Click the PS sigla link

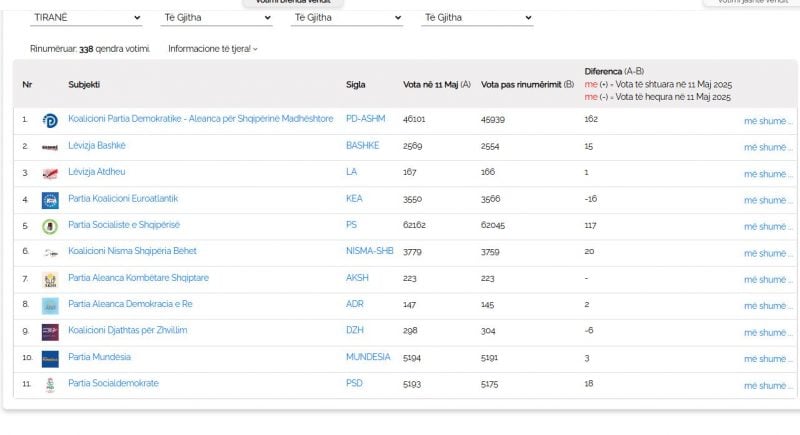click(352, 224)
